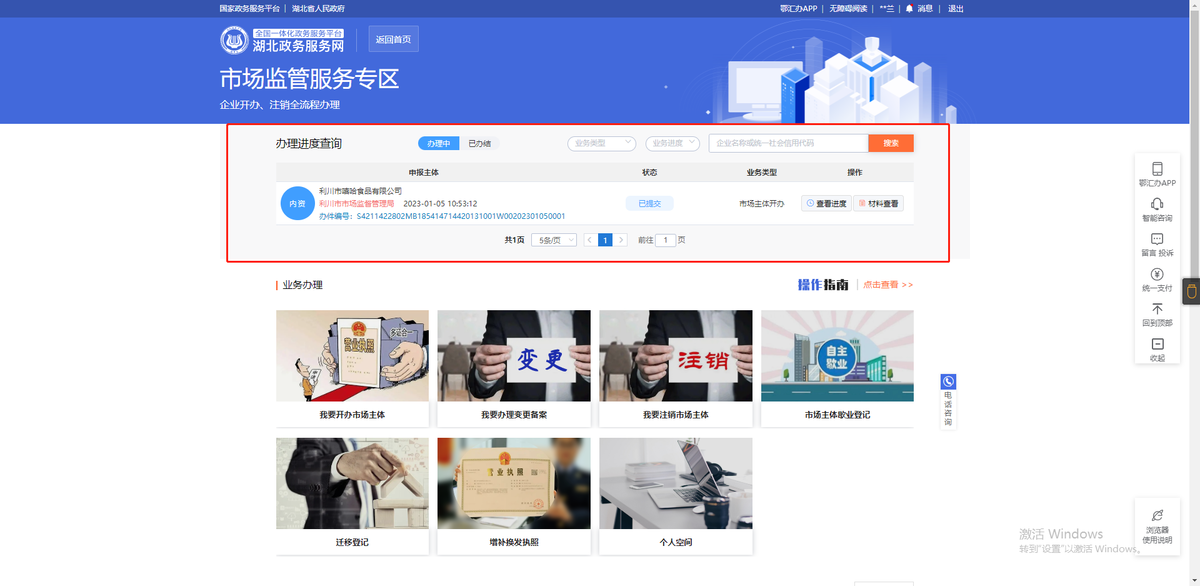Collapse sidebar with the 收起 icon
Image resolution: width=1200 pixels, height=586 pixels.
tap(1157, 344)
